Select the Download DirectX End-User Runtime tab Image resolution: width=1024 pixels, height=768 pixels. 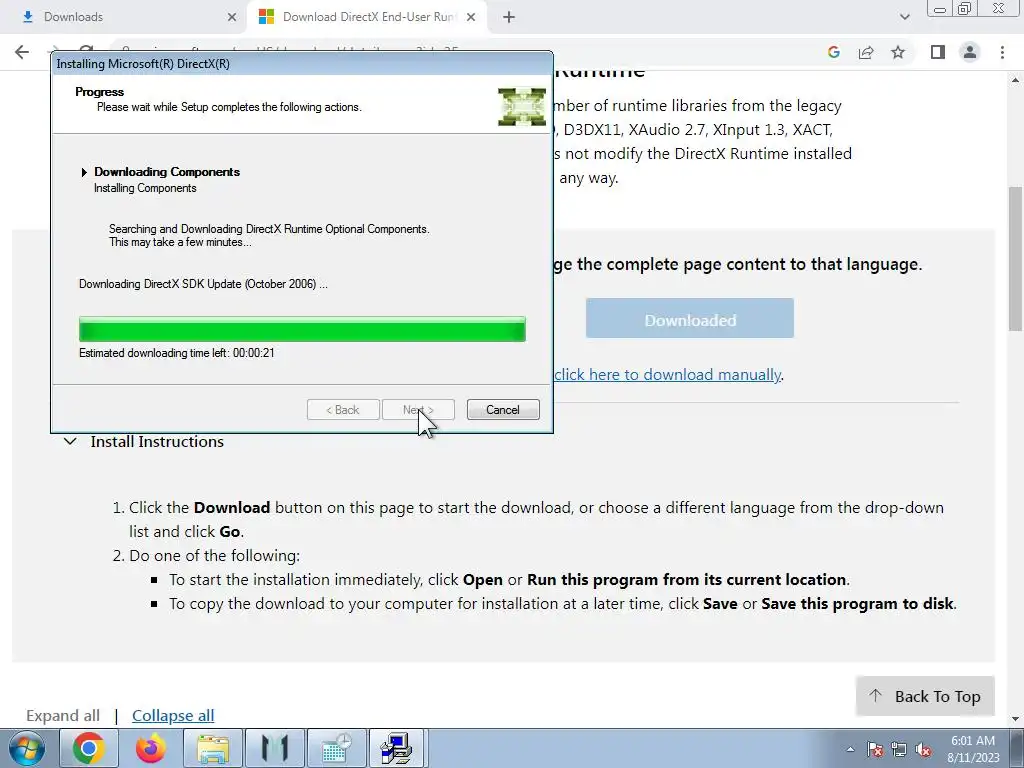pos(367,17)
